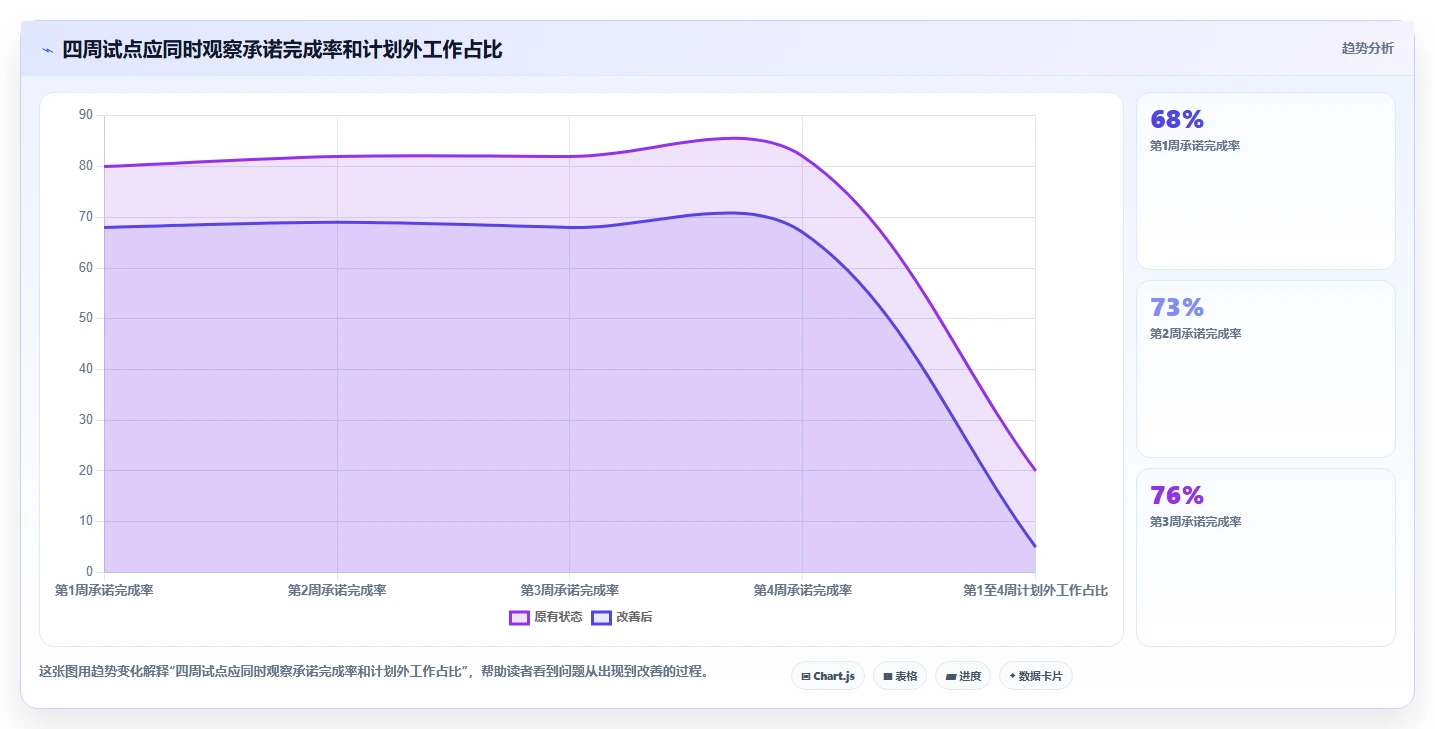Toggle the 改善后 legend series

tap(622, 618)
